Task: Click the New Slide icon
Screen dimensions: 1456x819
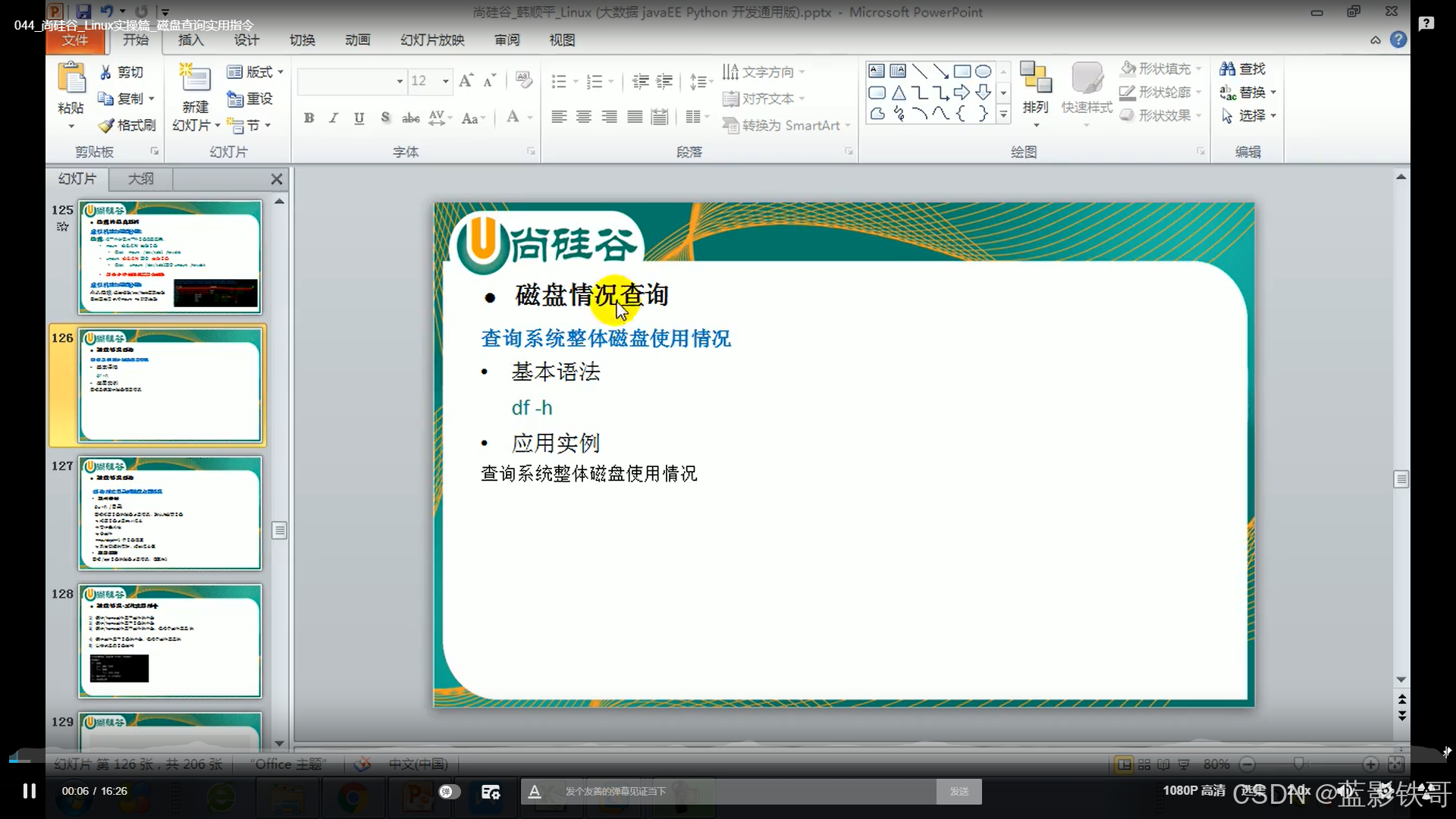Action: pos(195,78)
